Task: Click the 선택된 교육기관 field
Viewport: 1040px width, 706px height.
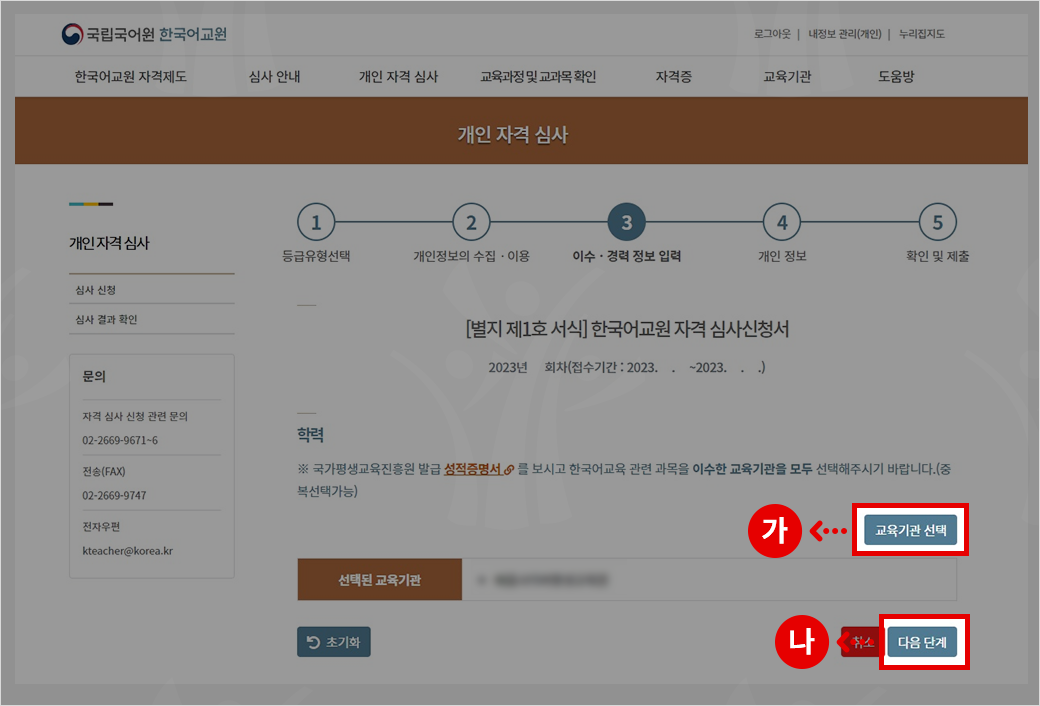Action: (708, 580)
